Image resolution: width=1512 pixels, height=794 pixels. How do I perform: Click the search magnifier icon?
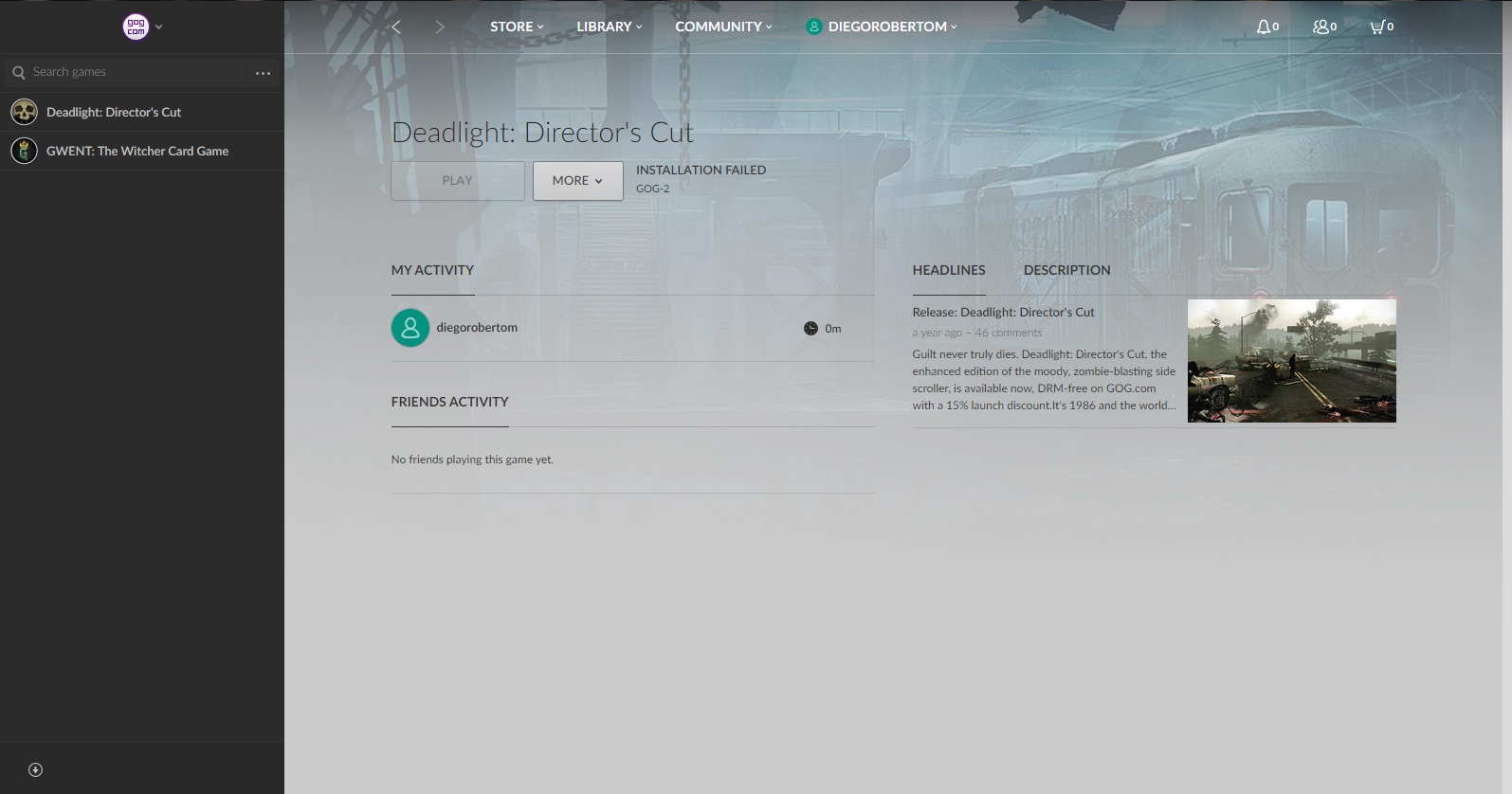pyautogui.click(x=18, y=72)
